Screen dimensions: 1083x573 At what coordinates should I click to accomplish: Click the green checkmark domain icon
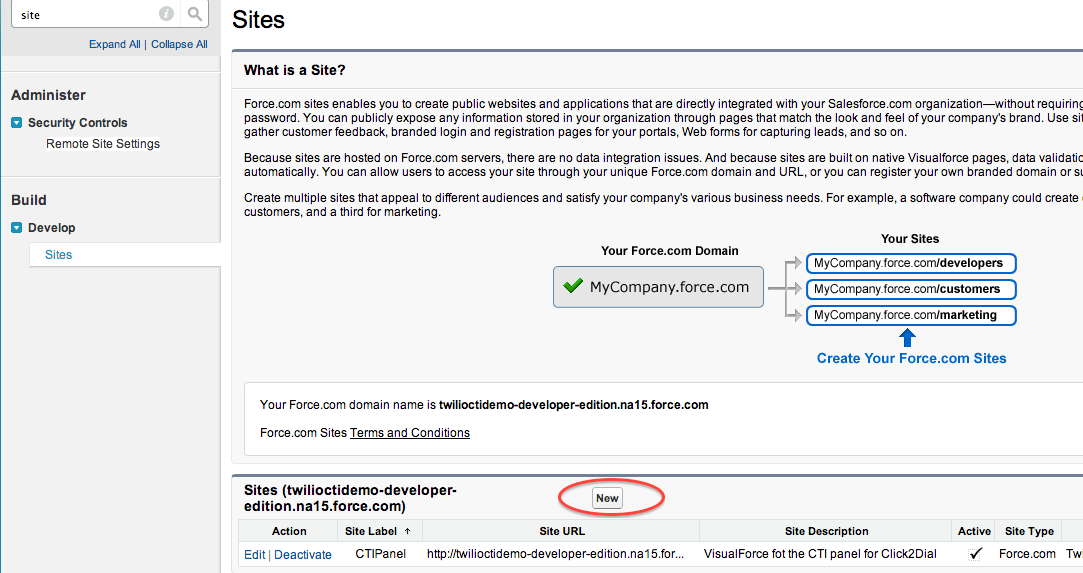click(x=573, y=287)
